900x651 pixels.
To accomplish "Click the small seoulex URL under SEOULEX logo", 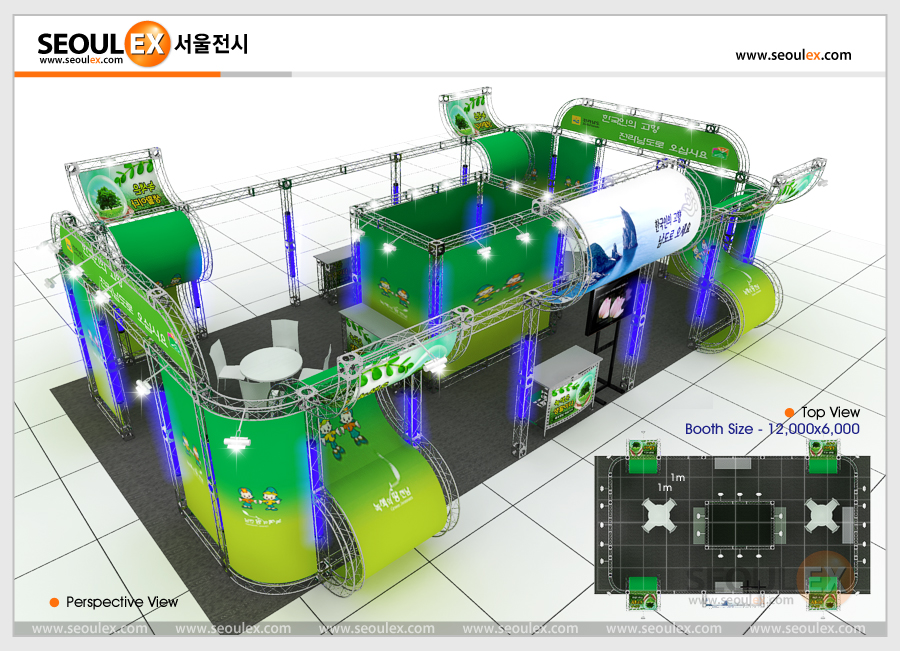I will pyautogui.click(x=80, y=61).
